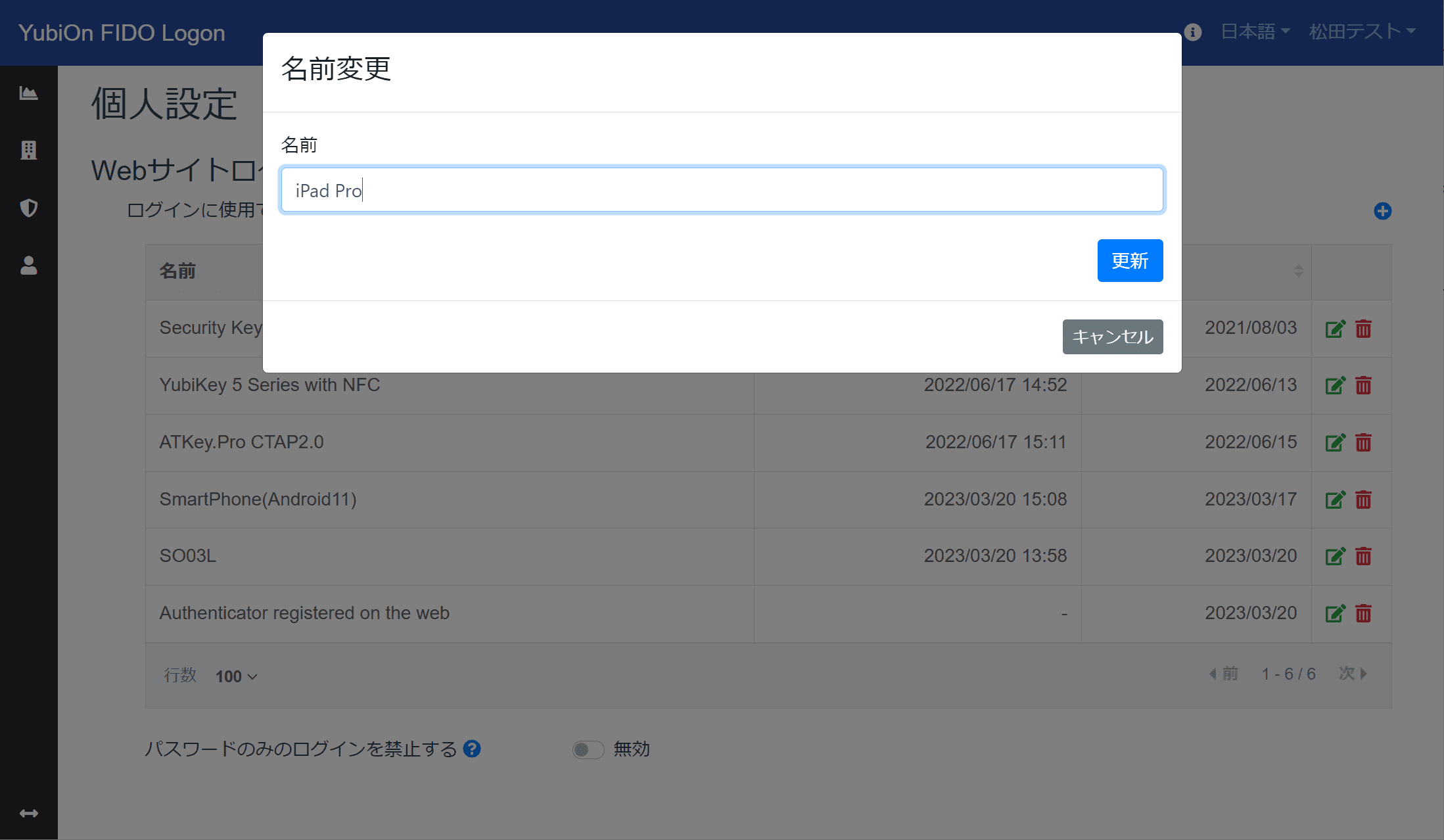Edit the Authenticator registered on the web row

click(1335, 613)
